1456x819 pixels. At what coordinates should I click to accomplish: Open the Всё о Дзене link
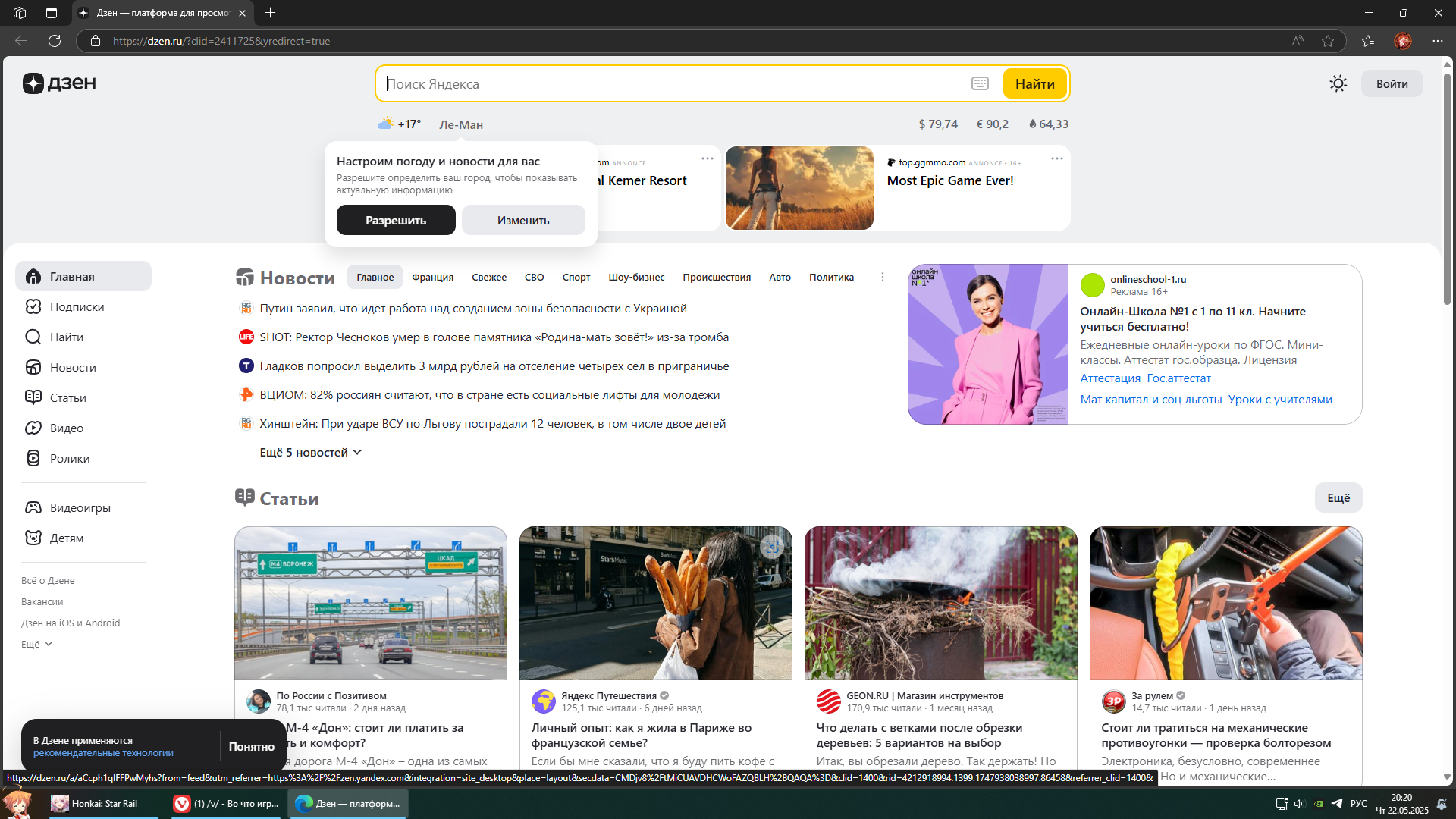point(48,580)
